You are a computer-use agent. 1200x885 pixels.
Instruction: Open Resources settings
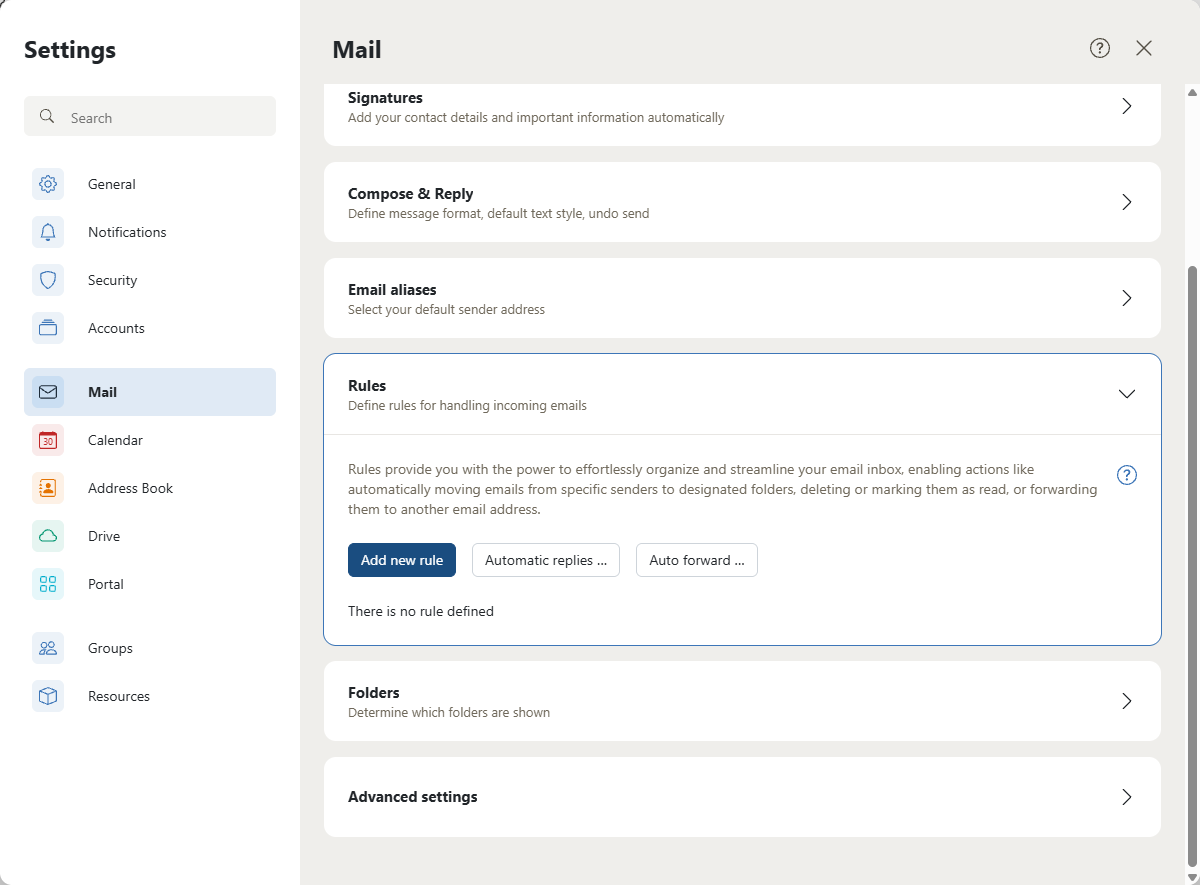150,696
